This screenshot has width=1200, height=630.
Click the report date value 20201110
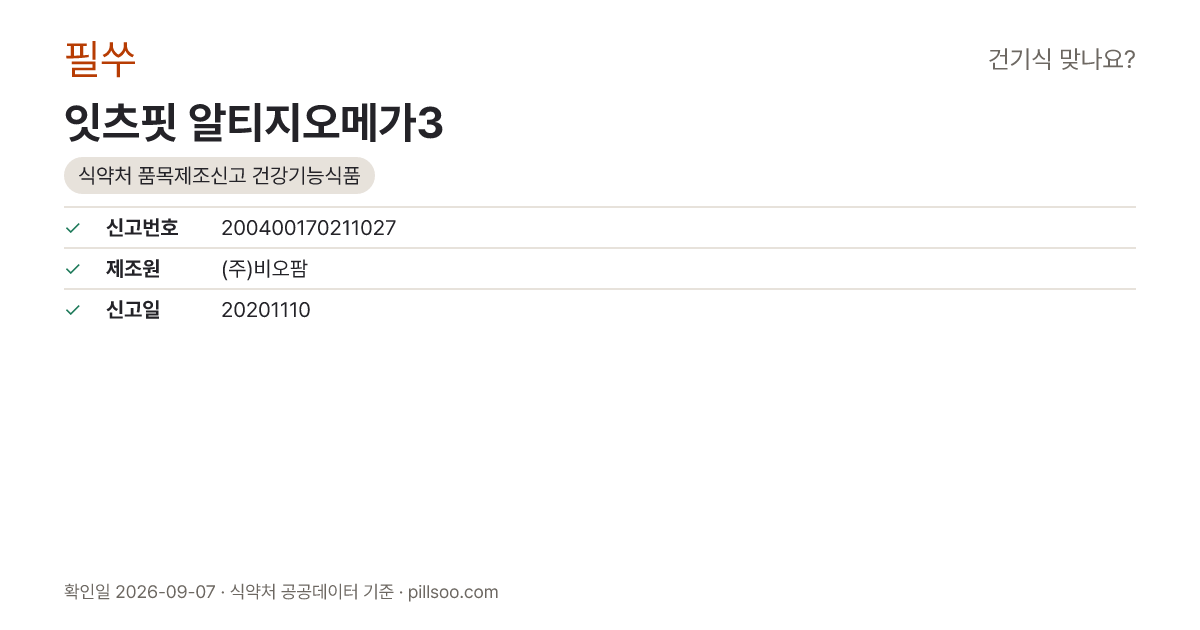pos(266,310)
